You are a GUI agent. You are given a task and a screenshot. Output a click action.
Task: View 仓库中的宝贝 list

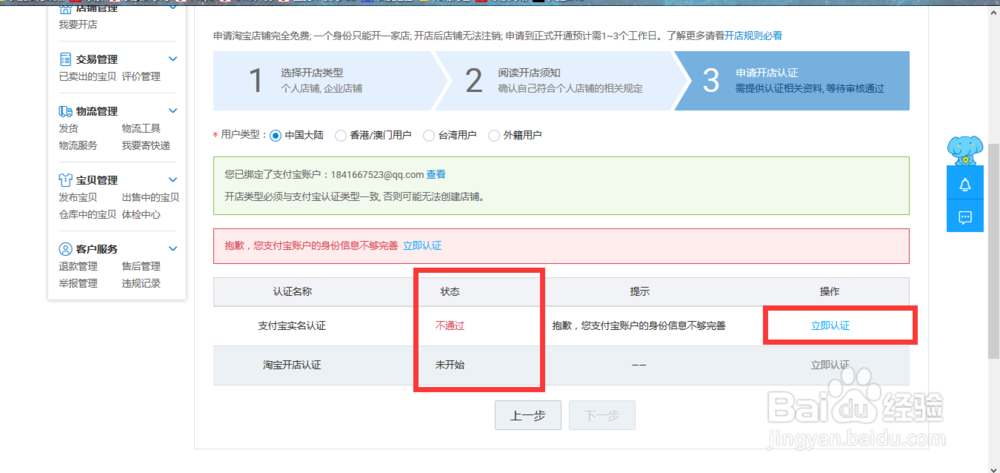(x=87, y=215)
